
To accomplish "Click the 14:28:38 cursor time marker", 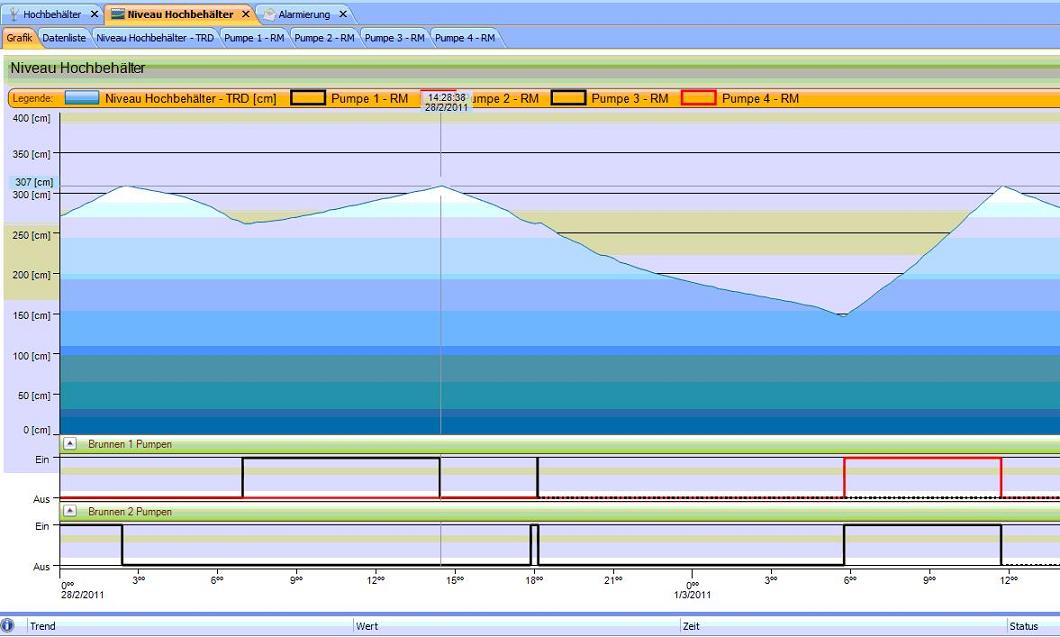I will [x=446, y=97].
